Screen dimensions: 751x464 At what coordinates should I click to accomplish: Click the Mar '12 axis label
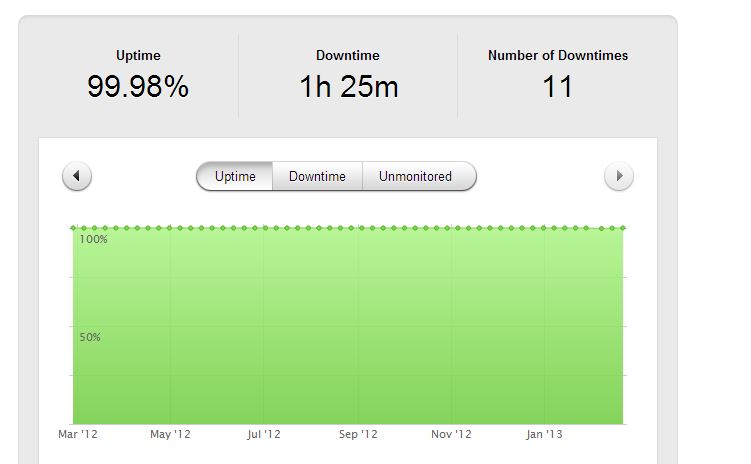pos(78,434)
